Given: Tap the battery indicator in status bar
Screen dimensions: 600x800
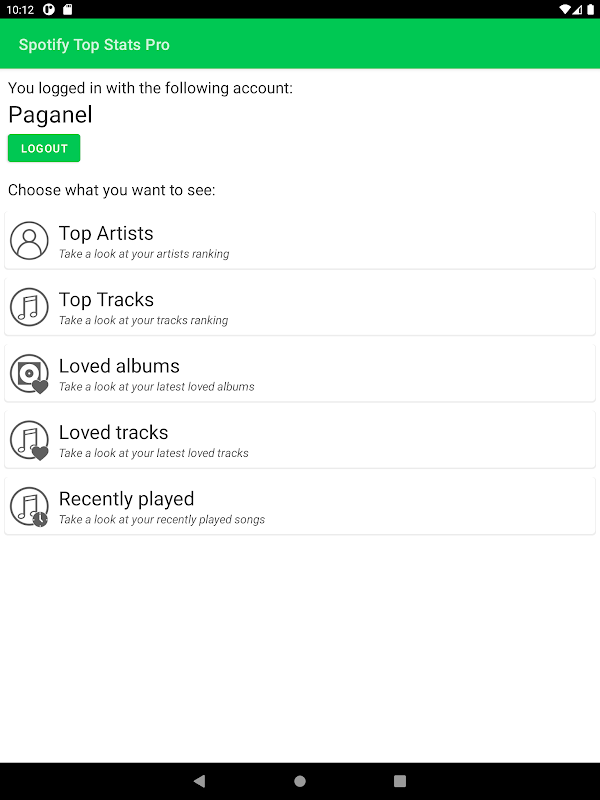Looking at the screenshot, I should pos(590,9).
